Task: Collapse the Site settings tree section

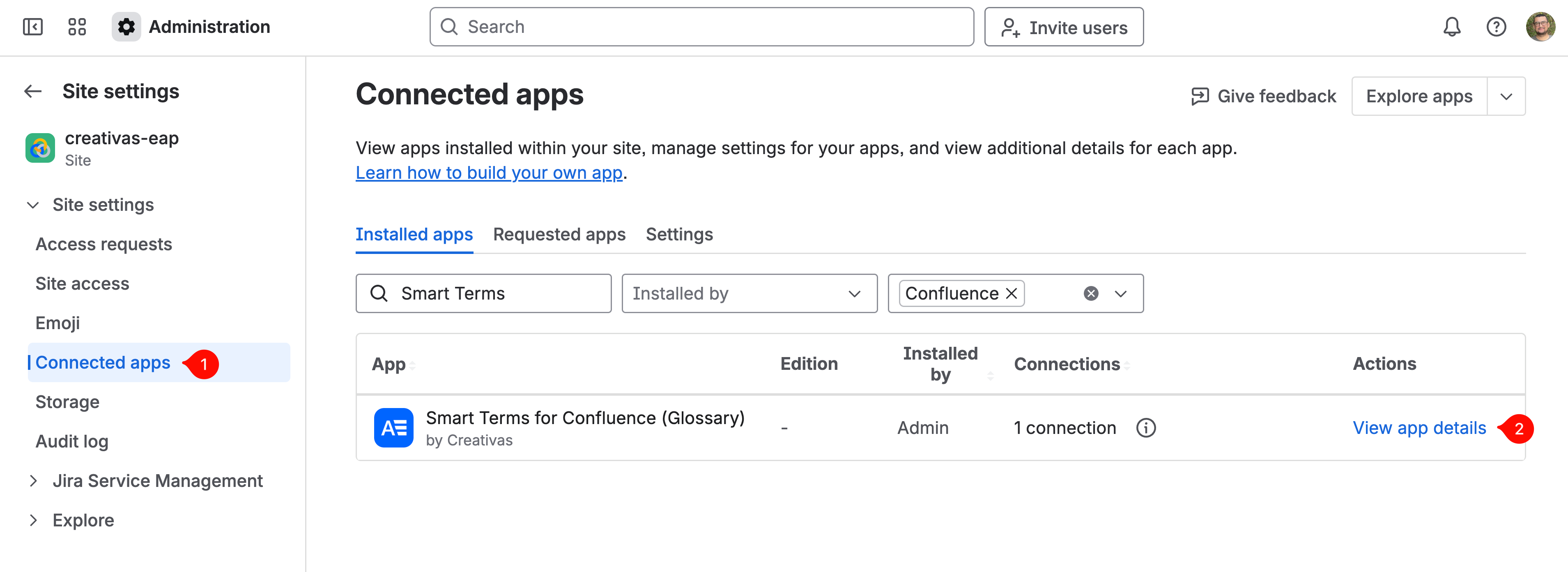Action: [x=34, y=205]
